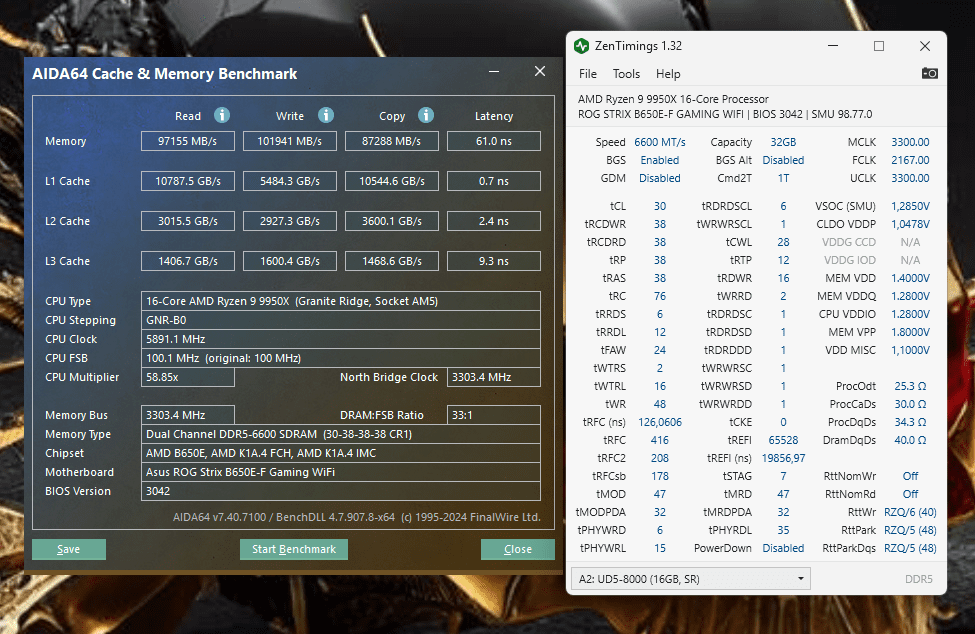975x634 pixels.
Task: Click the AMD Ryzen 9 9950X processor name
Action: 673,99
